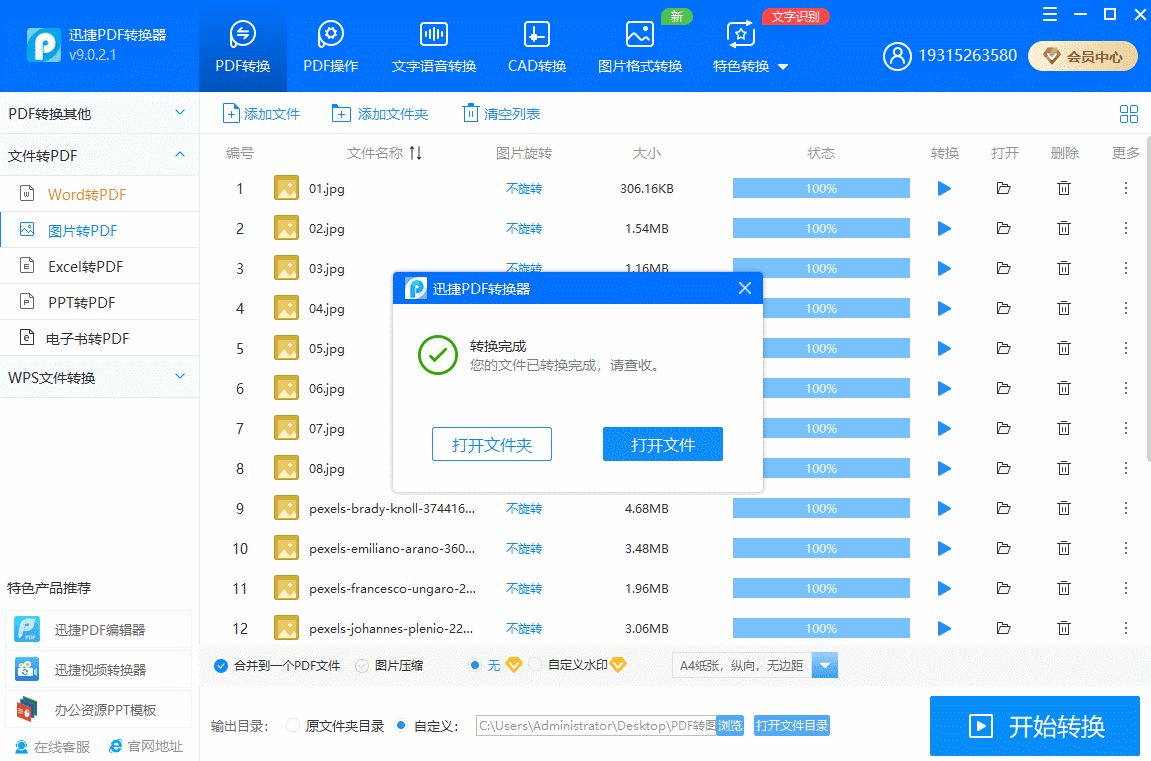1151x761 pixels.
Task: Sort by 文件名称 arrows icon
Action: [415, 153]
